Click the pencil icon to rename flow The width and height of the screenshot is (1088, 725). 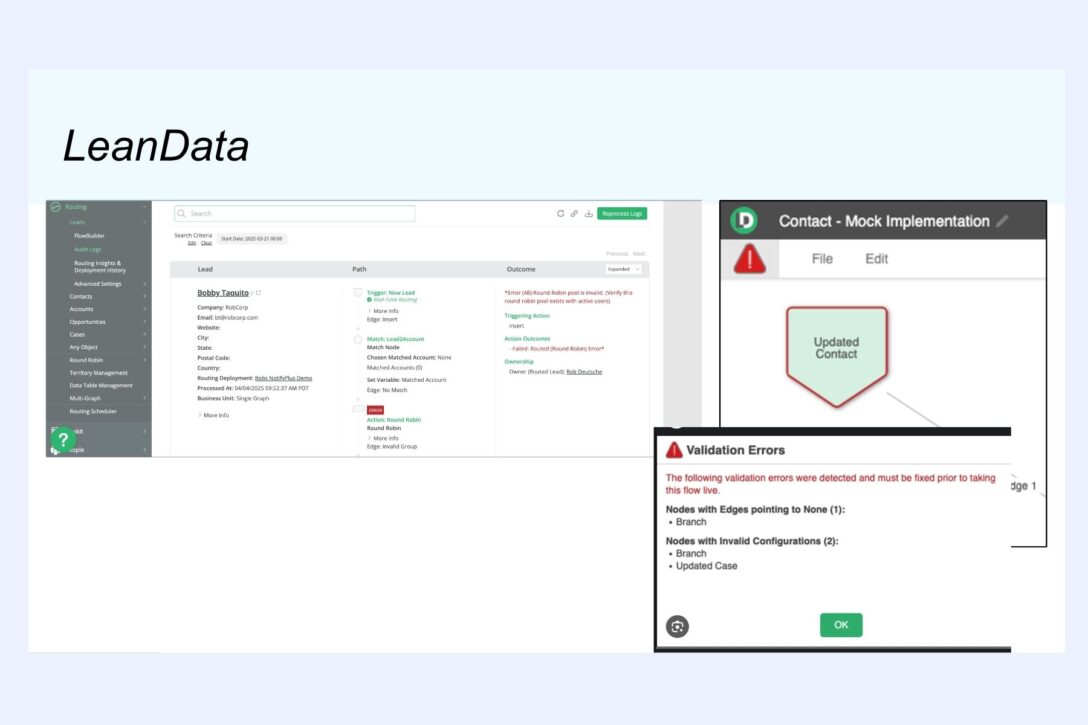(x=1002, y=221)
